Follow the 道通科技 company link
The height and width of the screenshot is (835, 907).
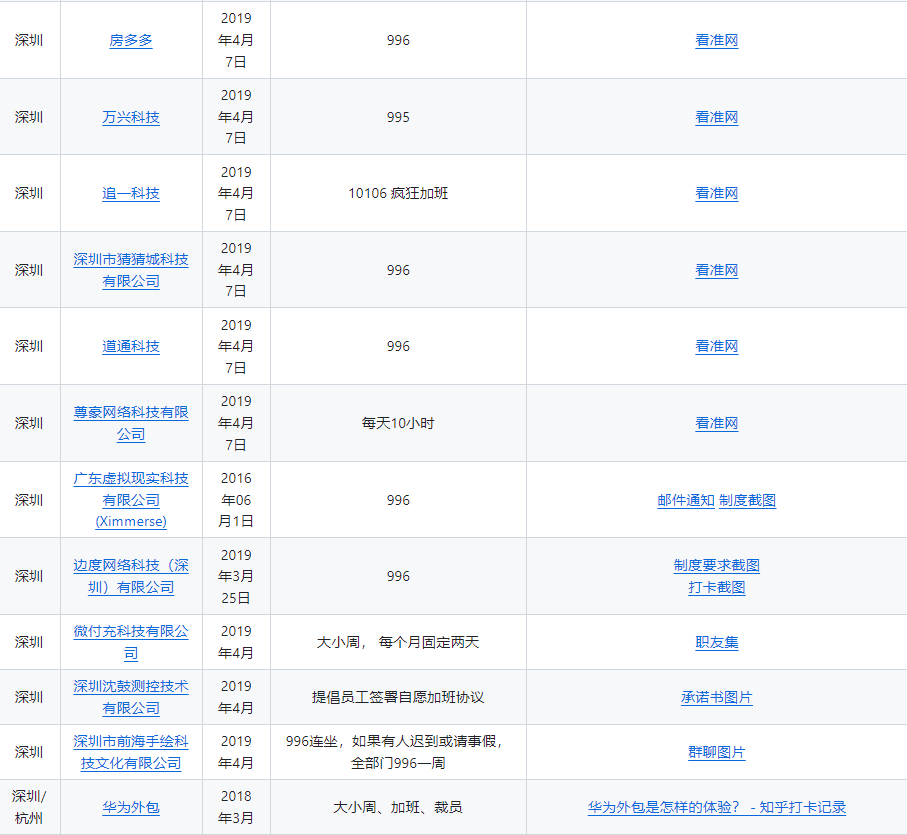[x=131, y=346]
